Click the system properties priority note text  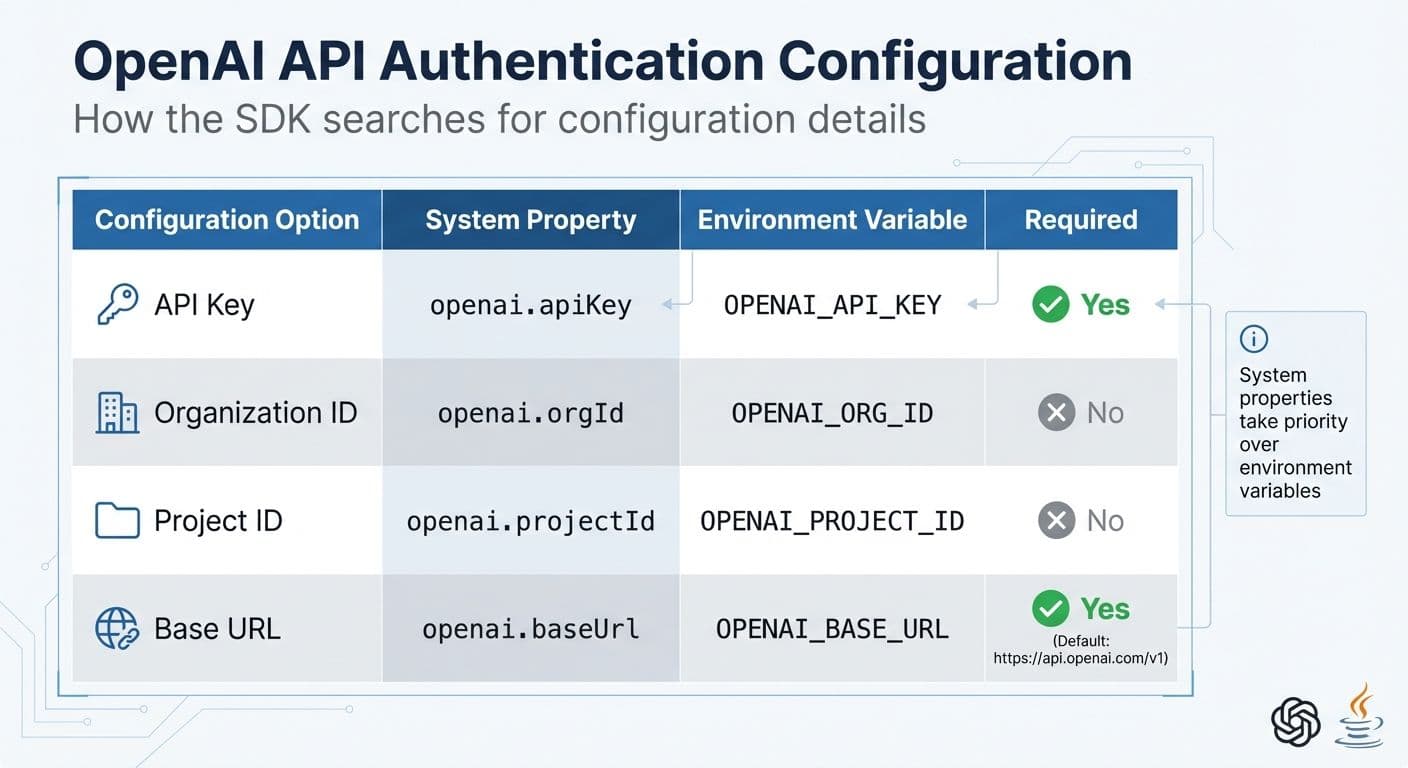[1295, 432]
